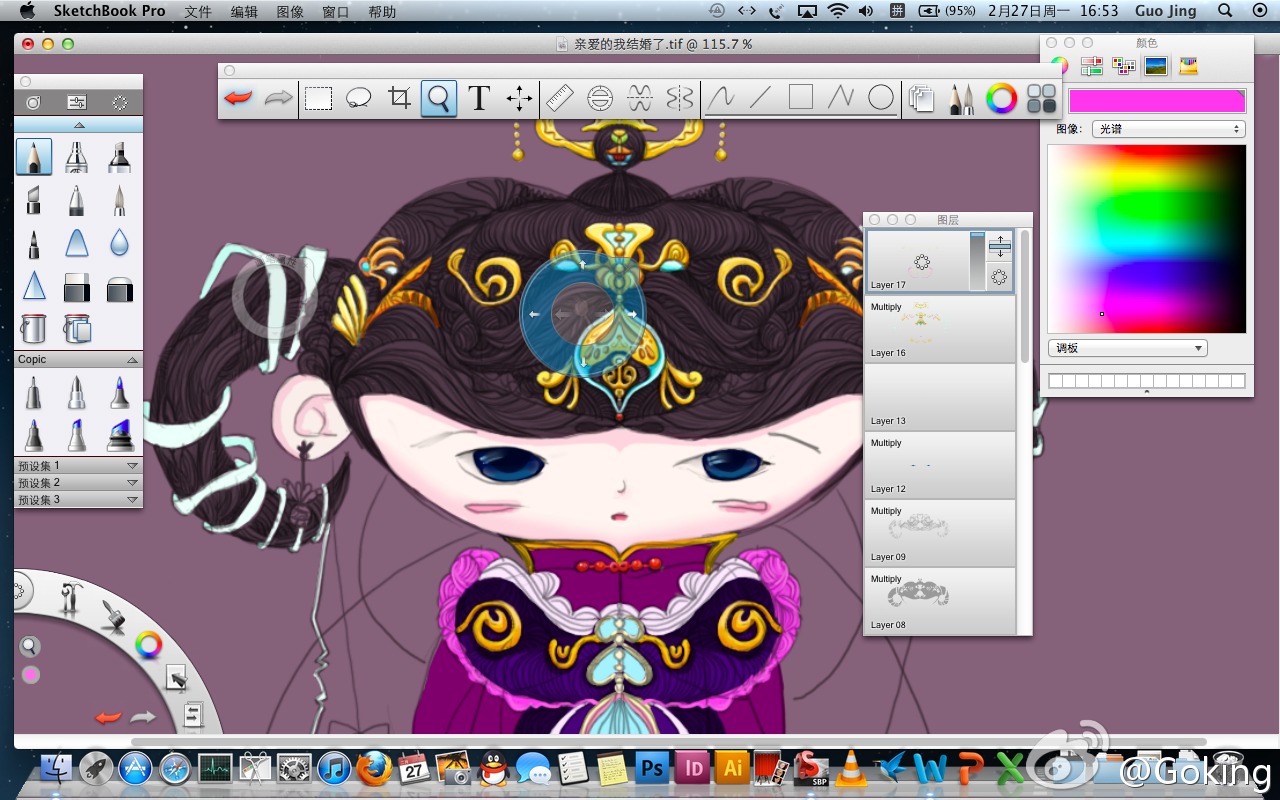The width and height of the screenshot is (1280, 800).
Task: Choose the Blur water drop brush
Action: coord(119,243)
